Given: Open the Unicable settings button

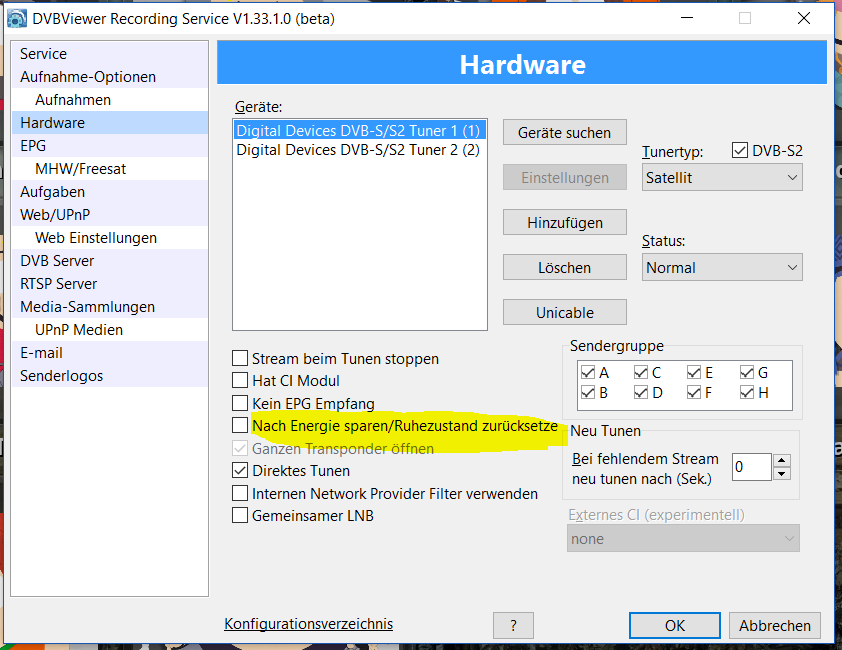Looking at the screenshot, I should click(564, 313).
